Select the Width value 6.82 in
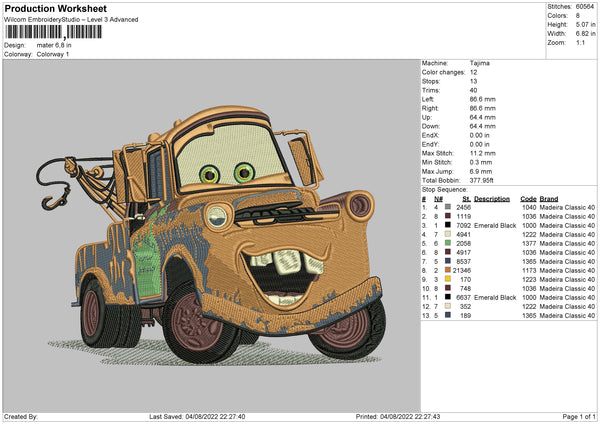 pyautogui.click(x=585, y=34)
